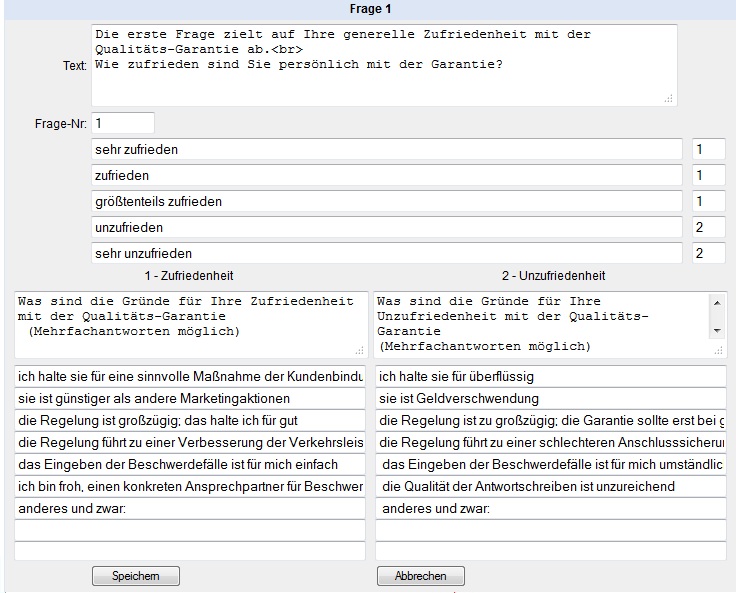Image resolution: width=736 pixels, height=593 pixels.
Task: Edit 'die Qualität der Antwortschreiben ist unzureichend' field
Action: (x=551, y=487)
